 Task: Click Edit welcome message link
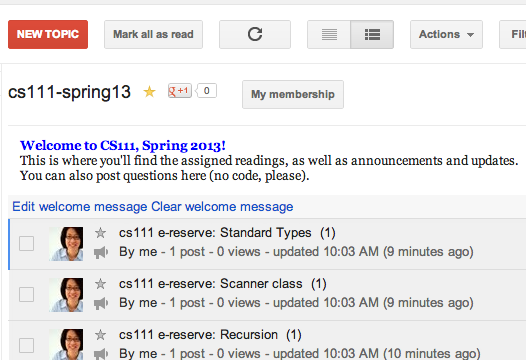(x=80, y=207)
